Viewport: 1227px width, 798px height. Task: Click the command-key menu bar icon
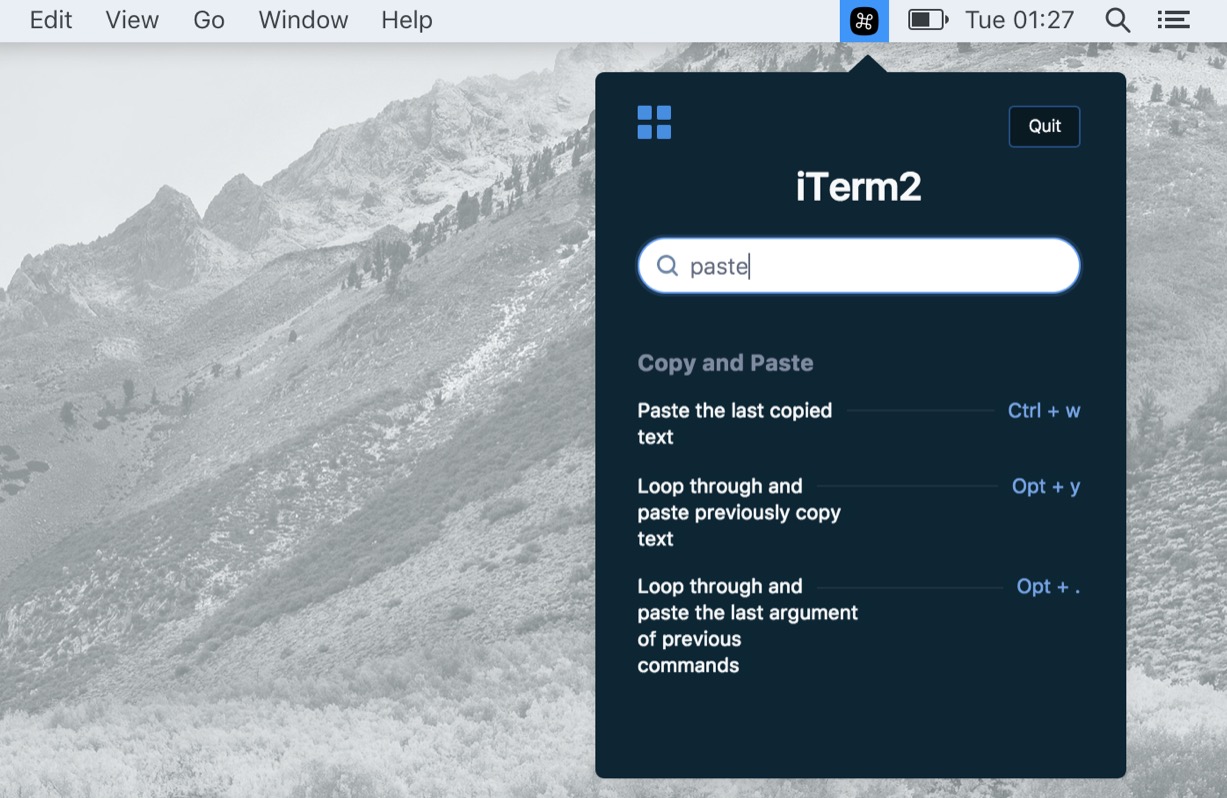coord(864,20)
